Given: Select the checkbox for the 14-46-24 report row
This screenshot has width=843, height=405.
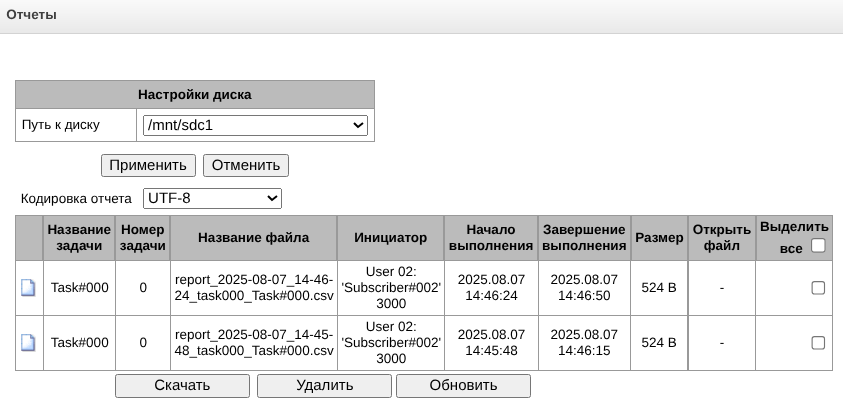Looking at the screenshot, I should pyautogui.click(x=818, y=288).
